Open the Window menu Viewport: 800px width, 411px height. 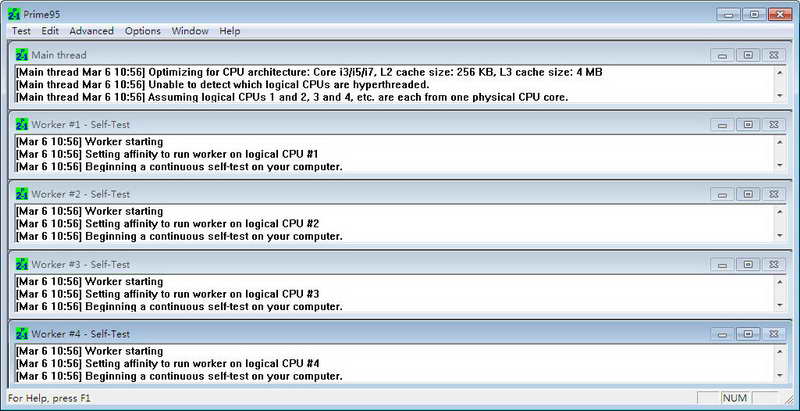[x=190, y=31]
